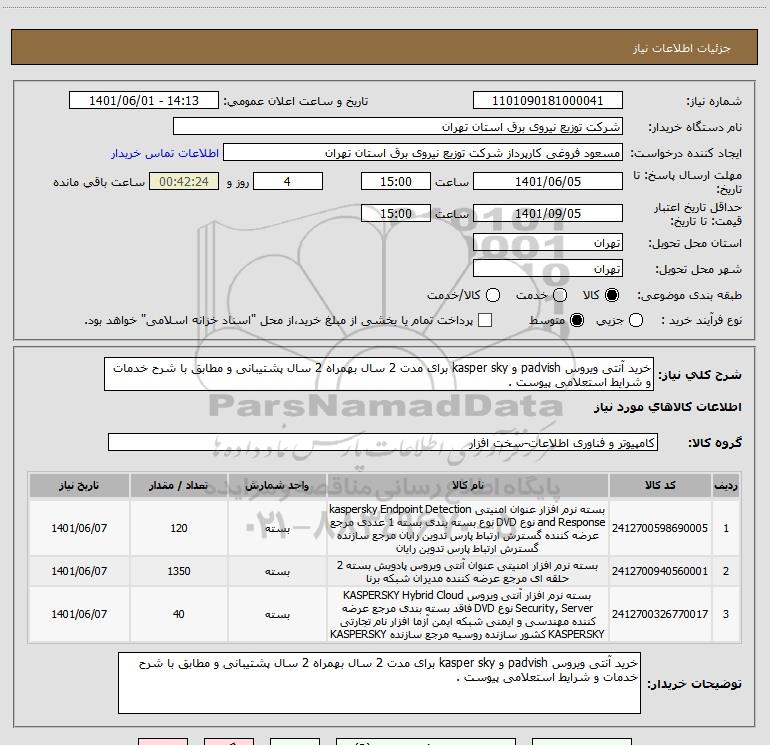Click the buyer notes text area

point(379,683)
